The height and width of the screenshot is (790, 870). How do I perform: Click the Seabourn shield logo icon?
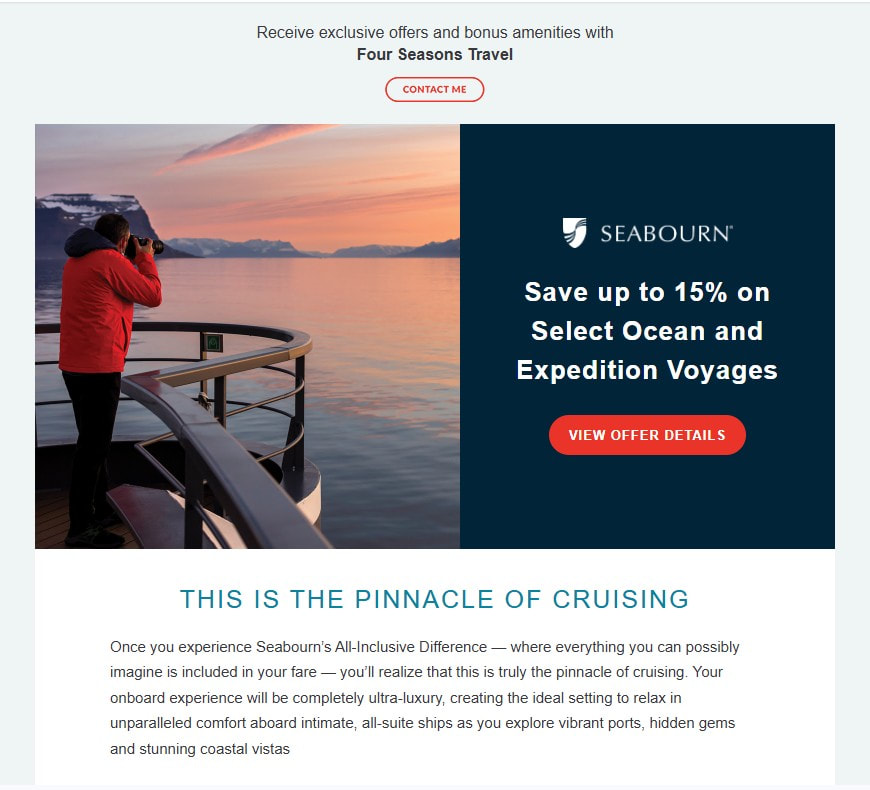574,232
